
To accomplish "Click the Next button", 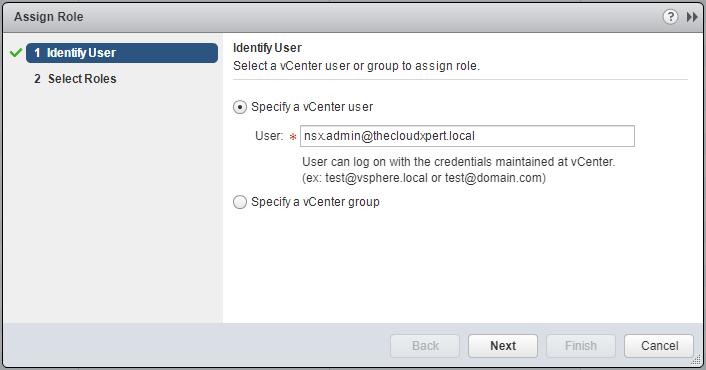I will click(x=503, y=346).
